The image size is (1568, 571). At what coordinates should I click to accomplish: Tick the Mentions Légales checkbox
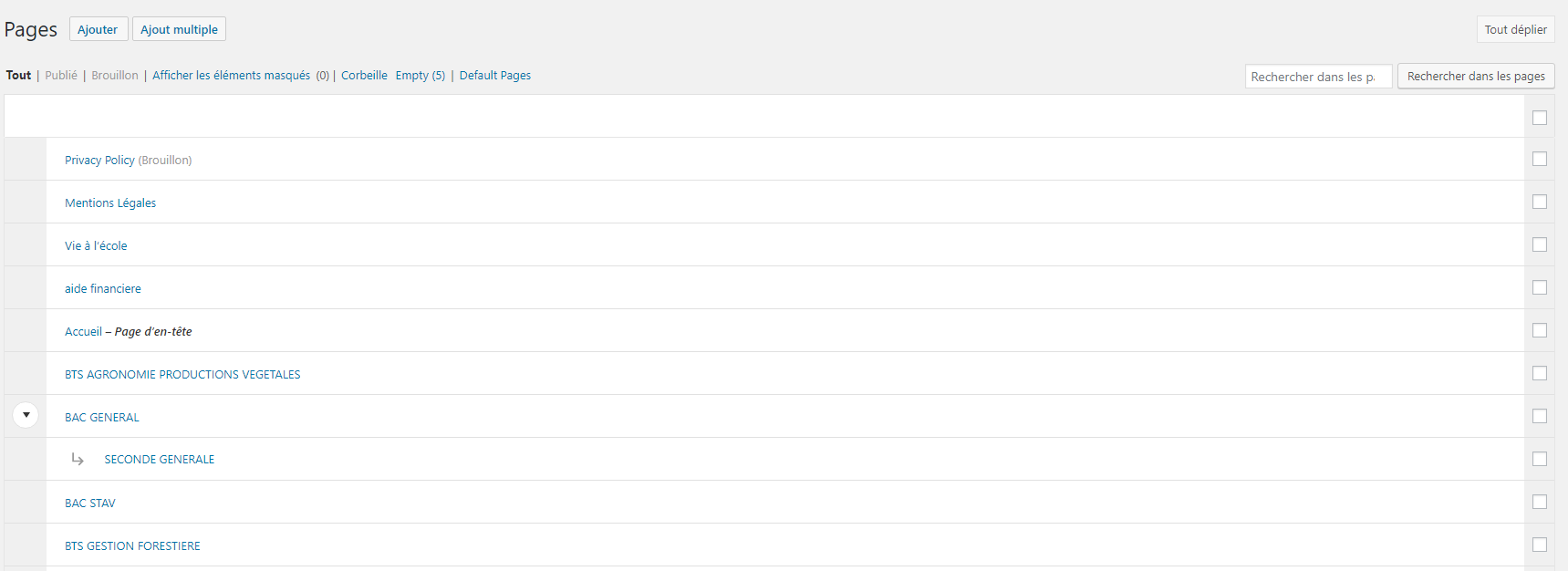pos(1540,202)
